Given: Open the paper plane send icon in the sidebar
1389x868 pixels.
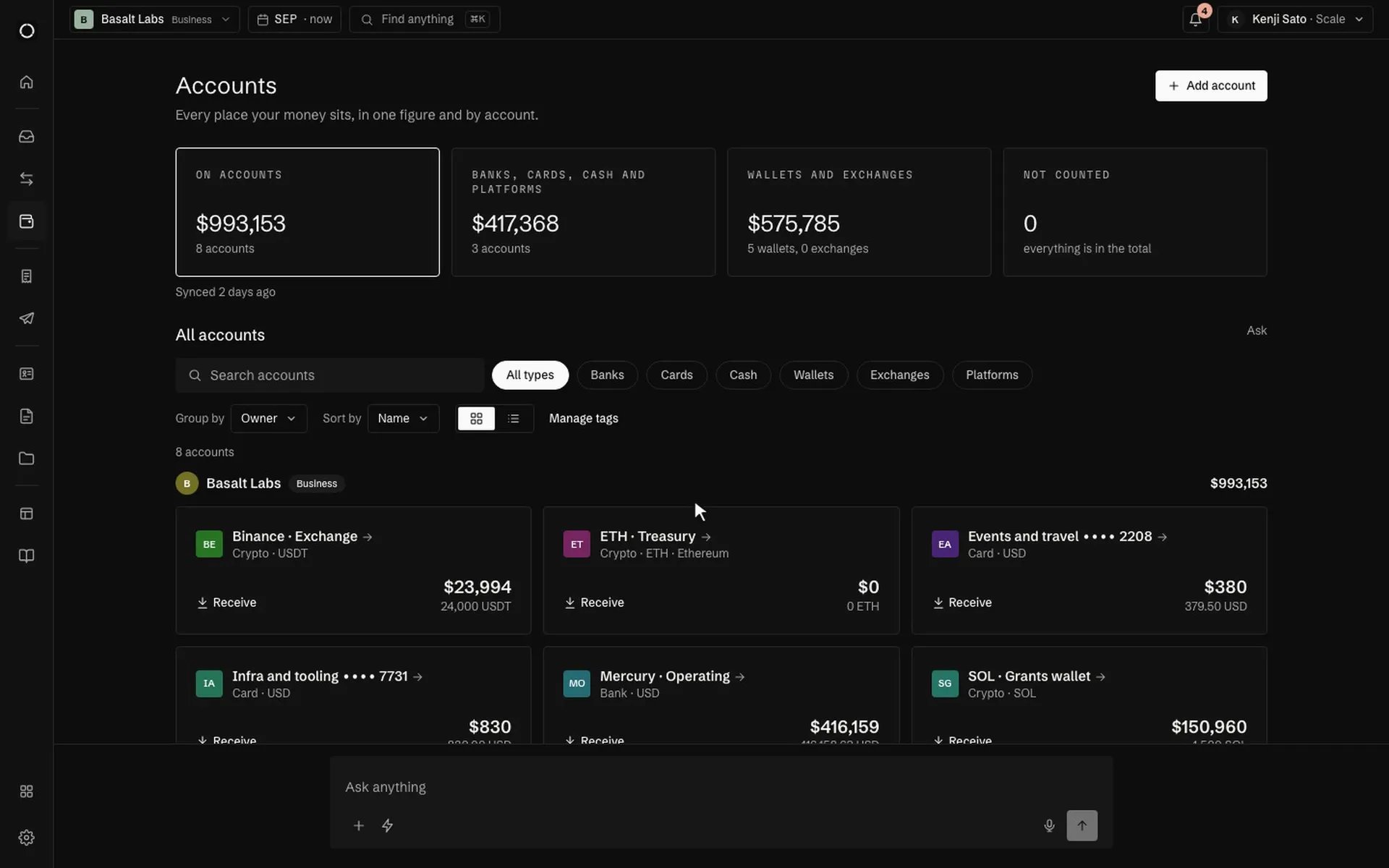Looking at the screenshot, I should point(27,318).
